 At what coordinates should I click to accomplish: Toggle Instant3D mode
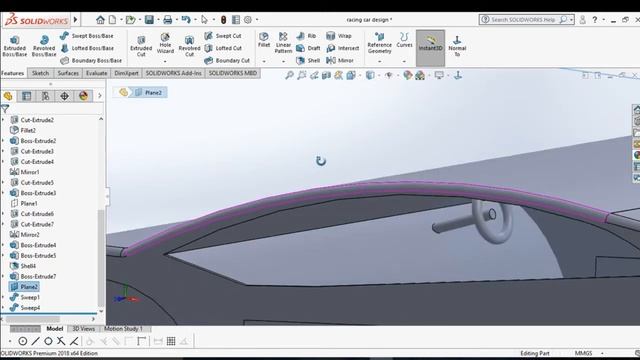tap(430, 48)
